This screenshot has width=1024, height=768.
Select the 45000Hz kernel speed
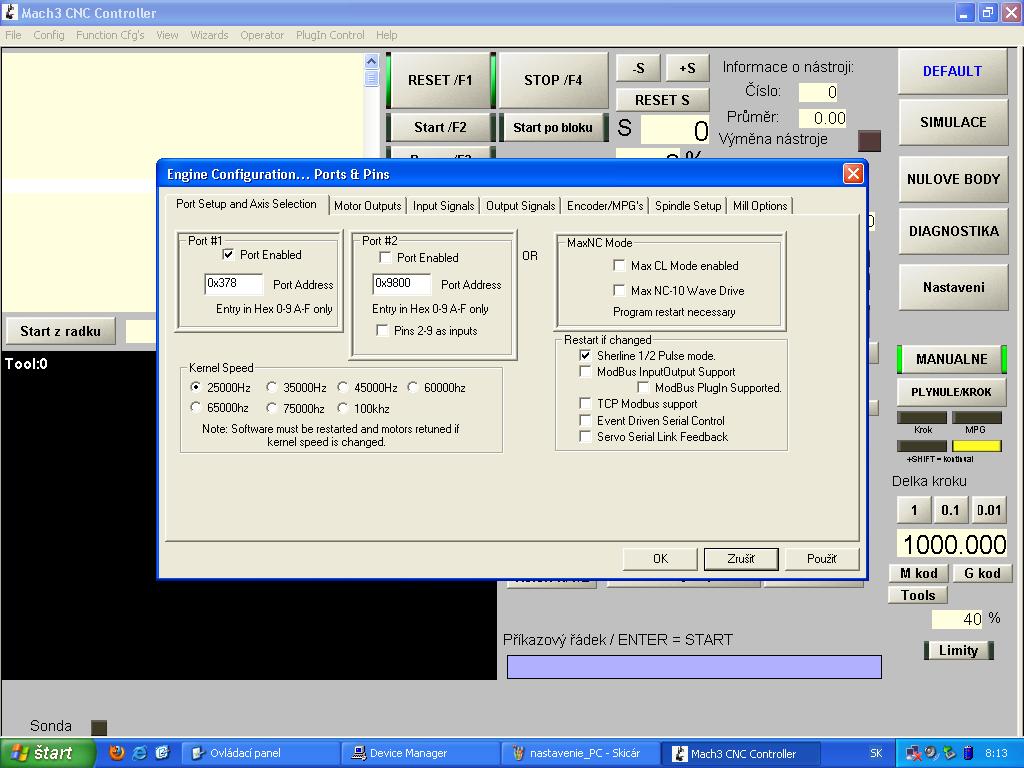point(343,388)
